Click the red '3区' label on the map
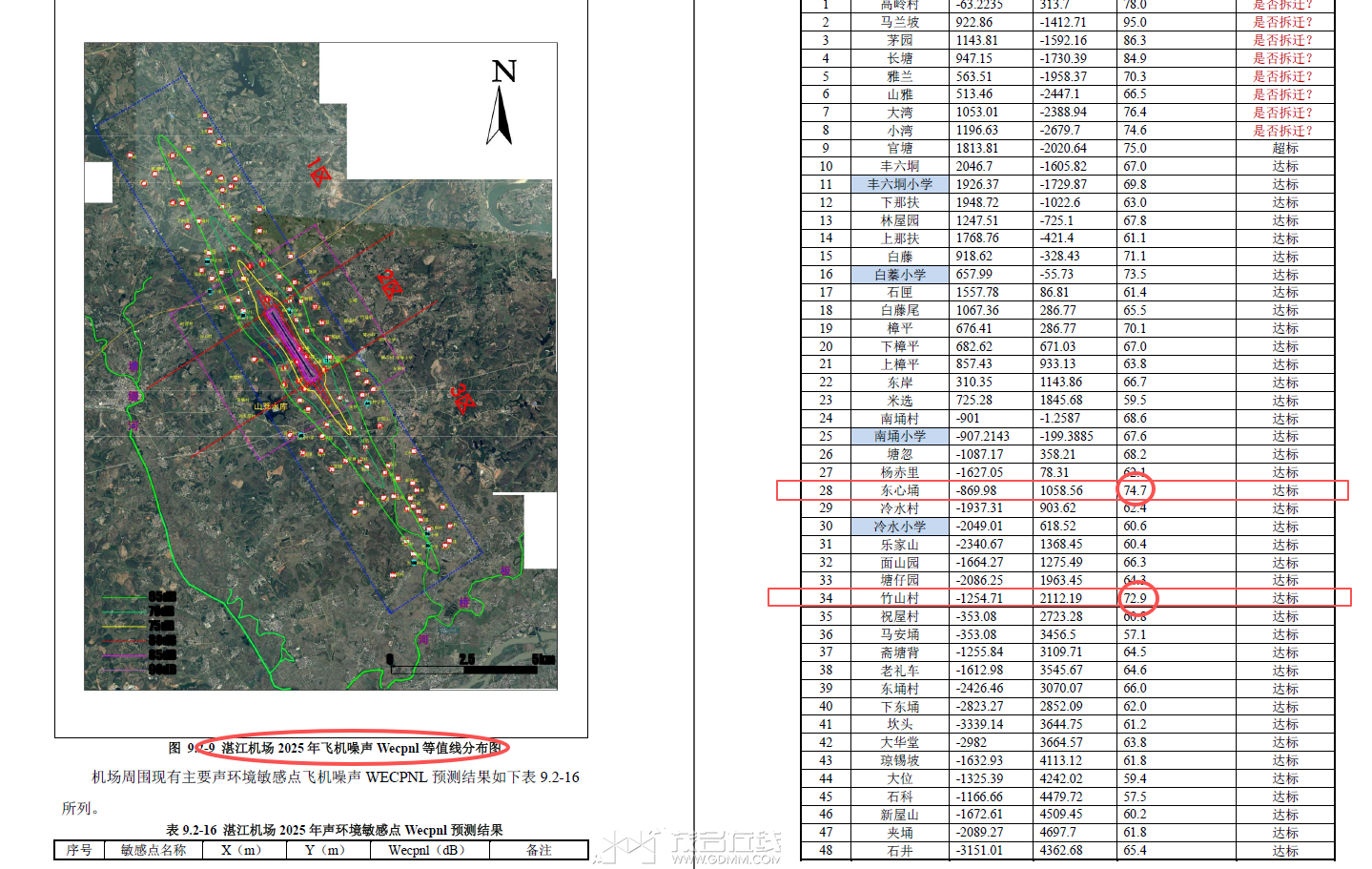This screenshot has width=1372, height=869. click(463, 397)
